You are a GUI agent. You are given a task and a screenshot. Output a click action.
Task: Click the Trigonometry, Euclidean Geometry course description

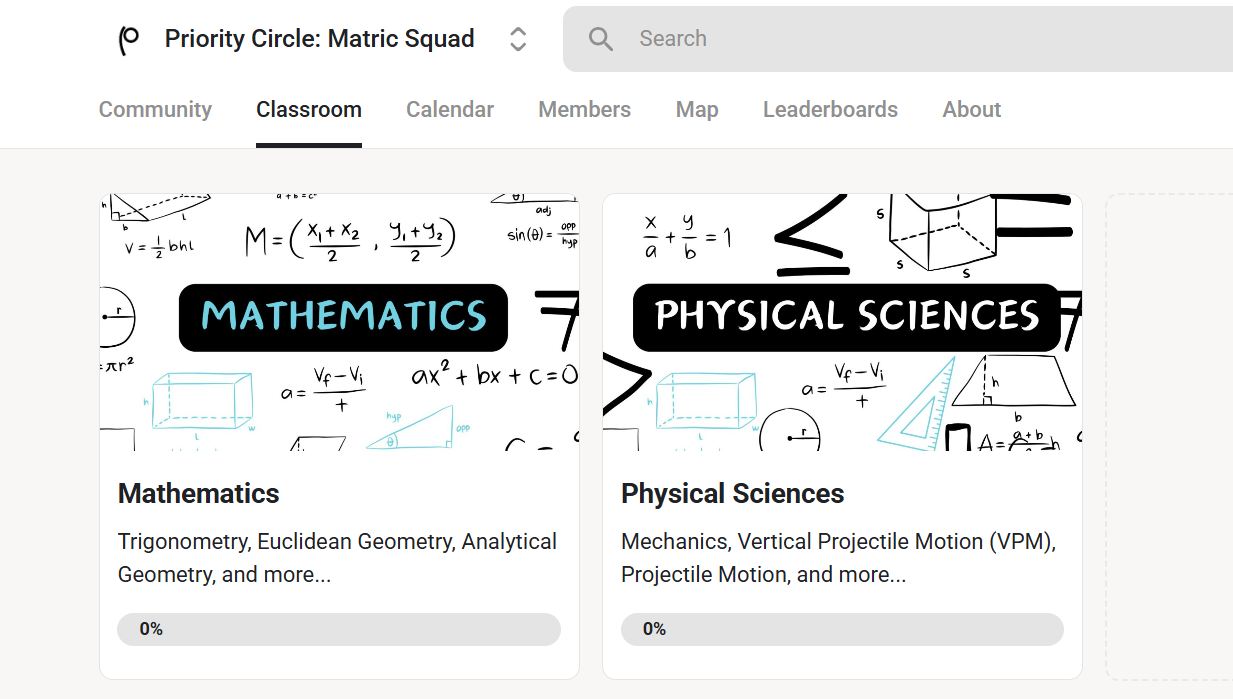pyautogui.click(x=337, y=558)
